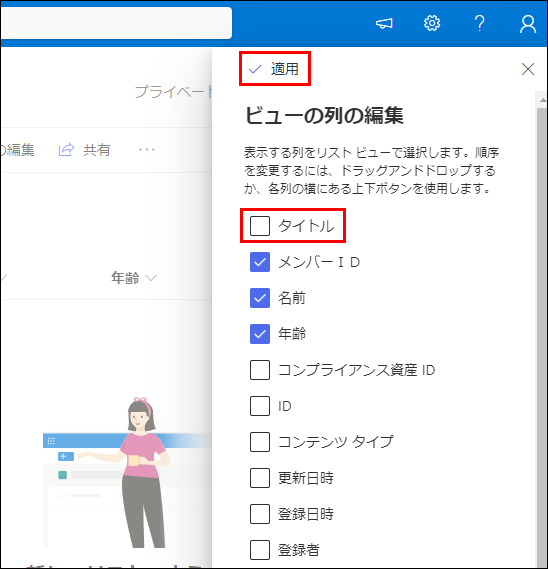Close the ビューの列の編集 panel
This screenshot has height=569, width=548.
coord(528,69)
